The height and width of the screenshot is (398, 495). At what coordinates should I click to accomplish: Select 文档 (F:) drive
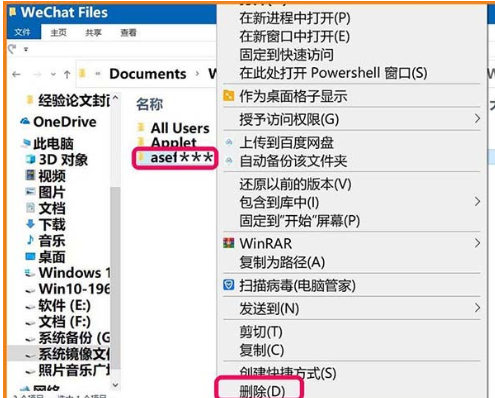tap(64, 322)
